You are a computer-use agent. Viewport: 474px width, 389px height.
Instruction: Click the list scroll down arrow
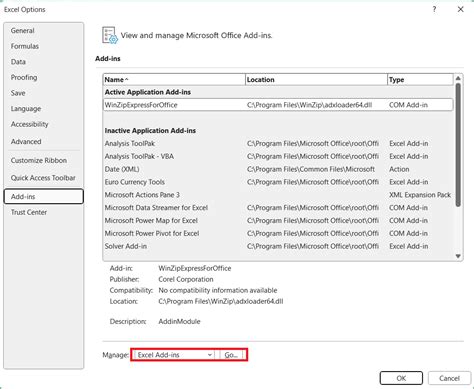pos(458,256)
